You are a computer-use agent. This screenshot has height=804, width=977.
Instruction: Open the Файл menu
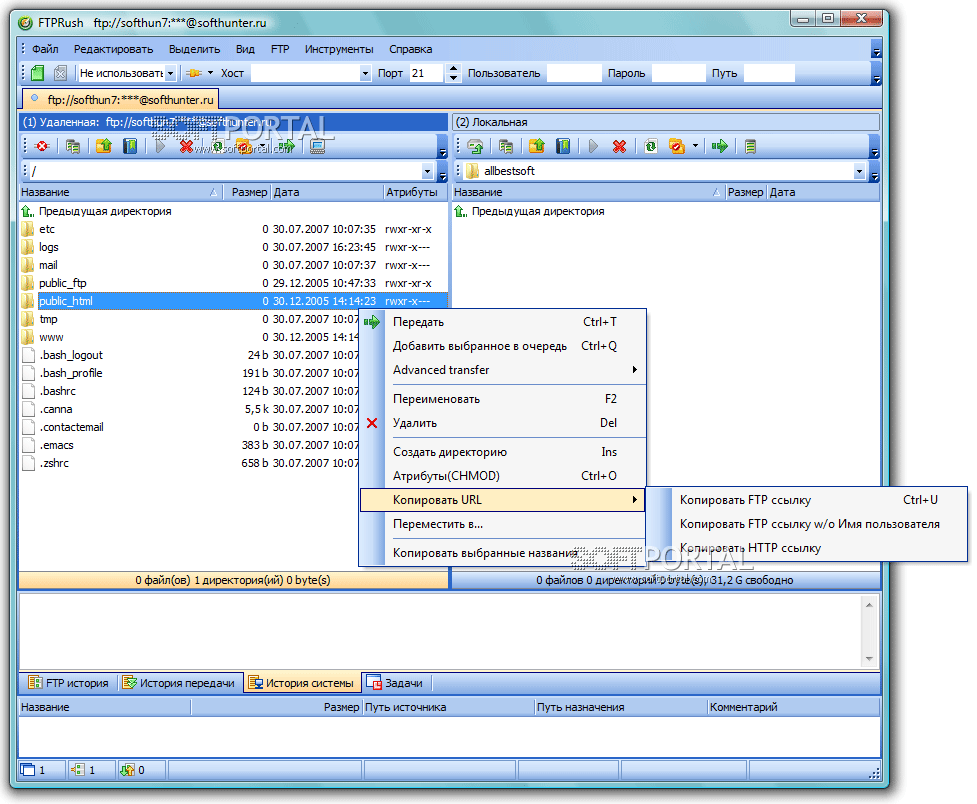click(45, 49)
